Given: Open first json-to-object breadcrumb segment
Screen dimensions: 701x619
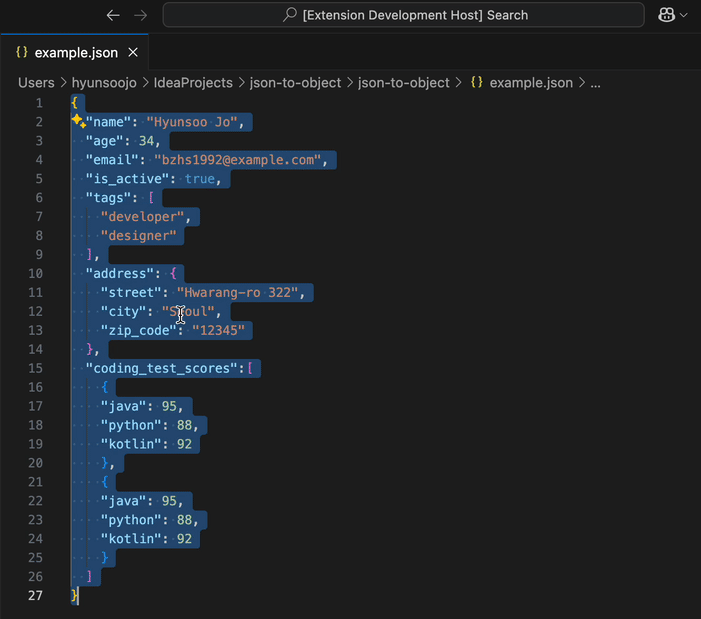Looking at the screenshot, I should tap(295, 83).
